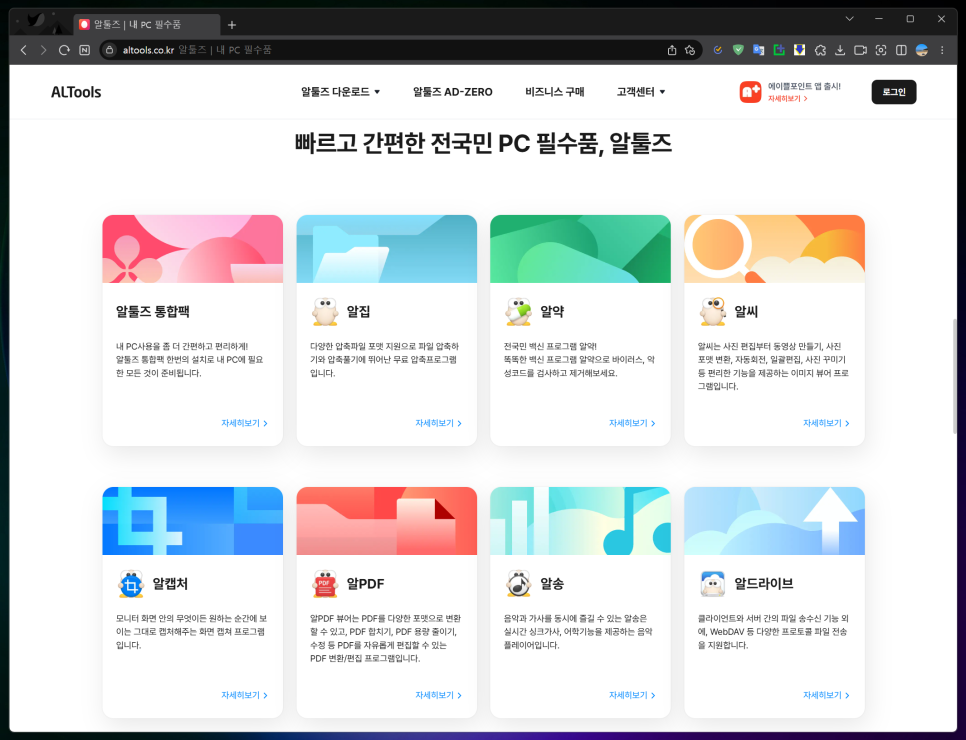
Task: Toggle the split side panel icon
Action: point(901,50)
